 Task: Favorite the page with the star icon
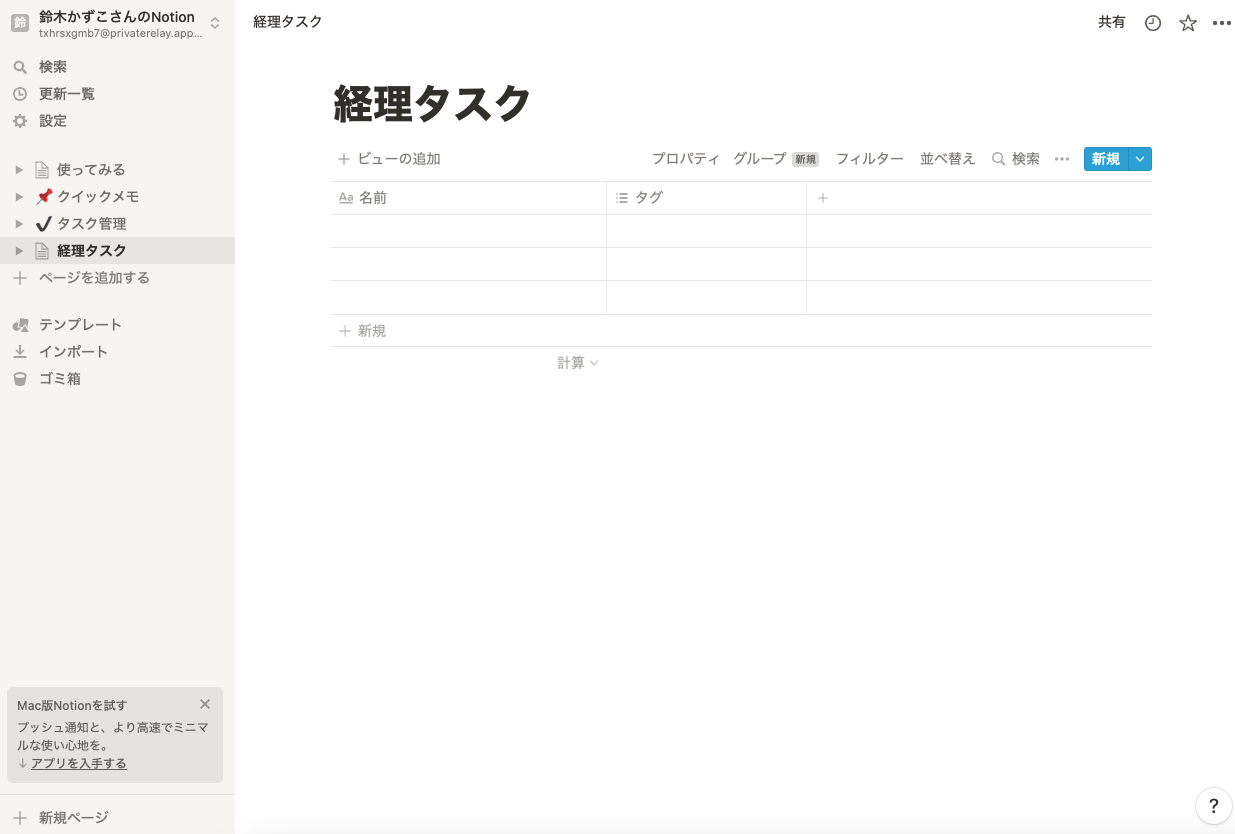(1188, 23)
